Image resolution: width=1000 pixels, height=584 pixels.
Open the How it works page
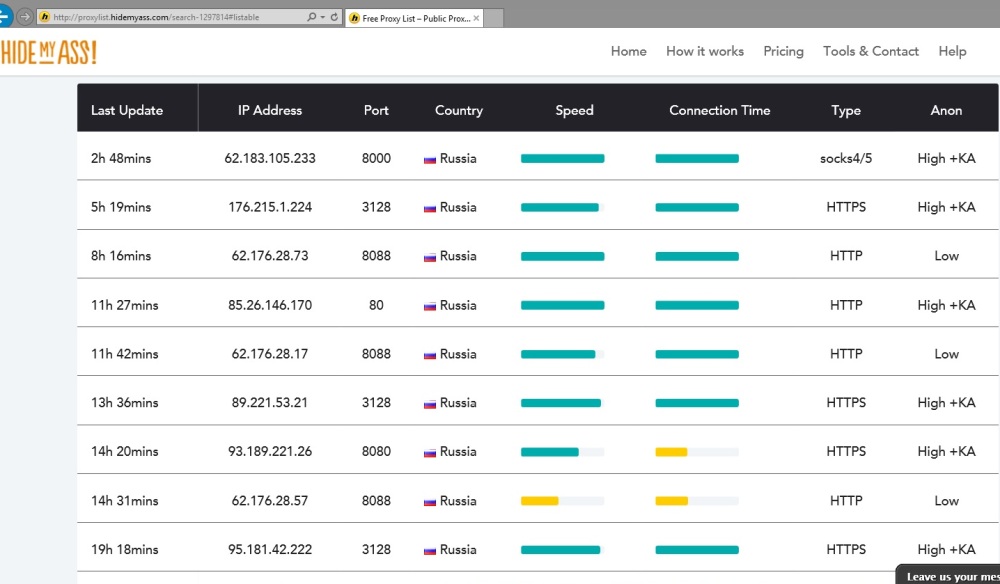pyautogui.click(x=704, y=51)
